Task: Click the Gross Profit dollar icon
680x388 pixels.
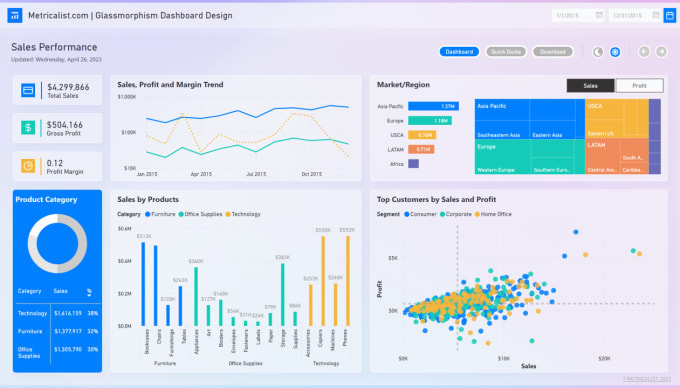Action: pos(28,127)
